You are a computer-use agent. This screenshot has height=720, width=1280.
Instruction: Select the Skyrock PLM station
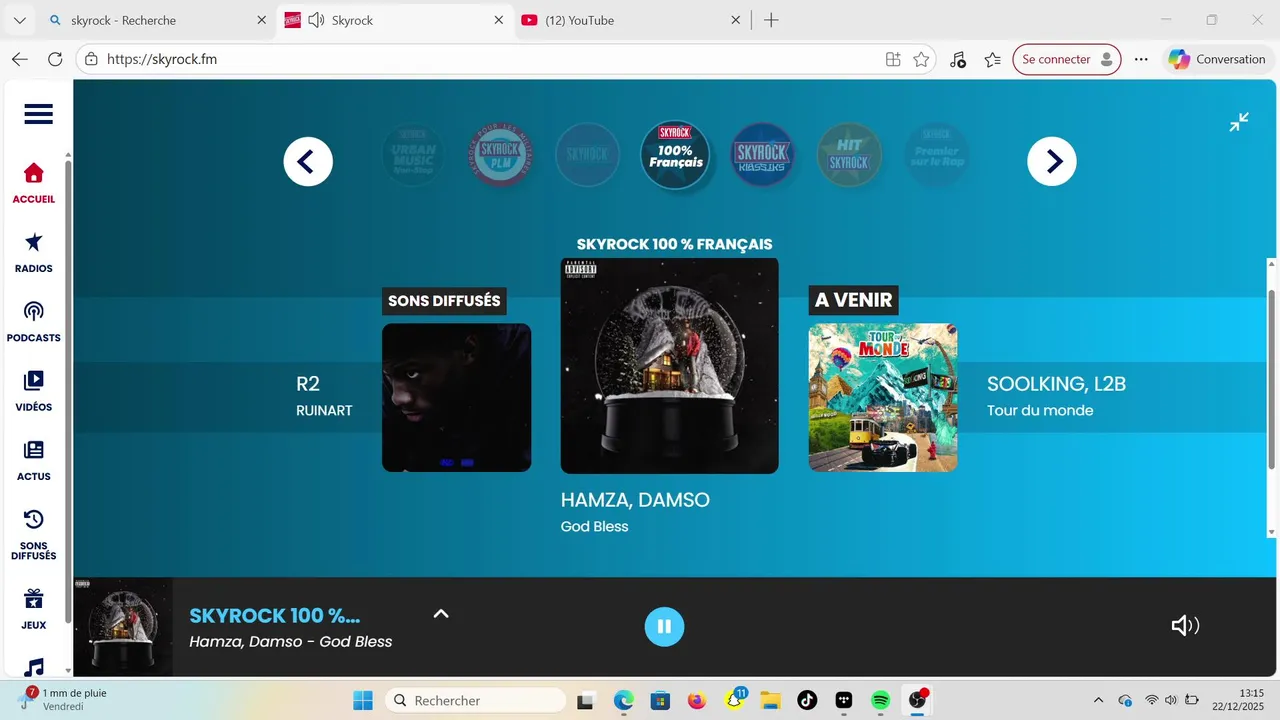501,155
